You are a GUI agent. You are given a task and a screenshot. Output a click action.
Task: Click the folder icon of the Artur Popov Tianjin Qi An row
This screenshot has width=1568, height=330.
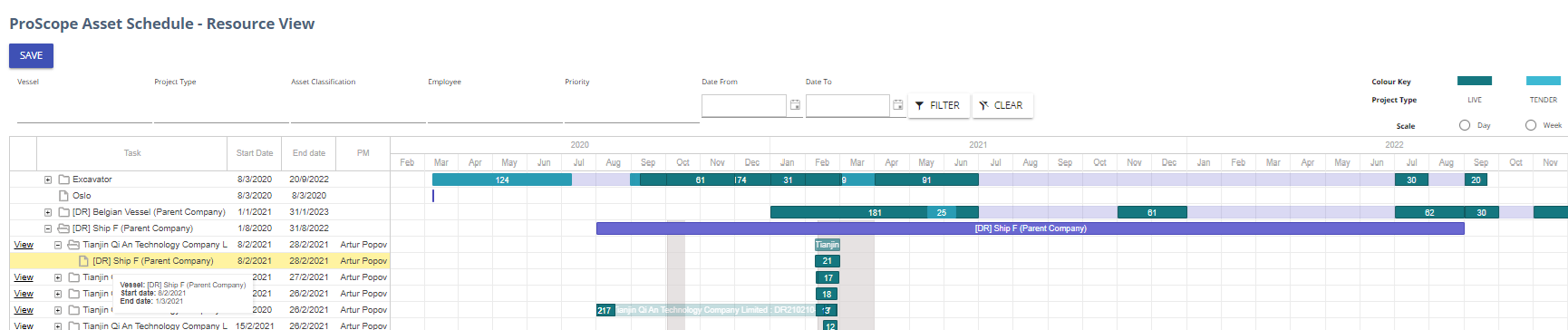pos(74,245)
